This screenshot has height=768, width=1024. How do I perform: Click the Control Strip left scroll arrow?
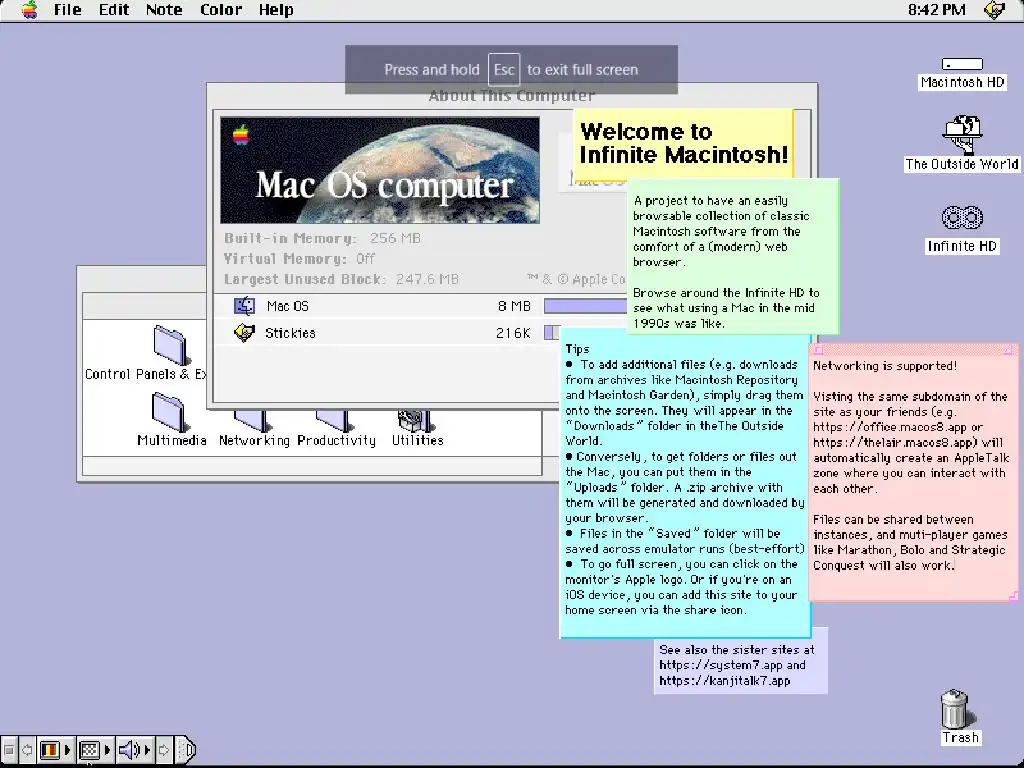click(27, 750)
